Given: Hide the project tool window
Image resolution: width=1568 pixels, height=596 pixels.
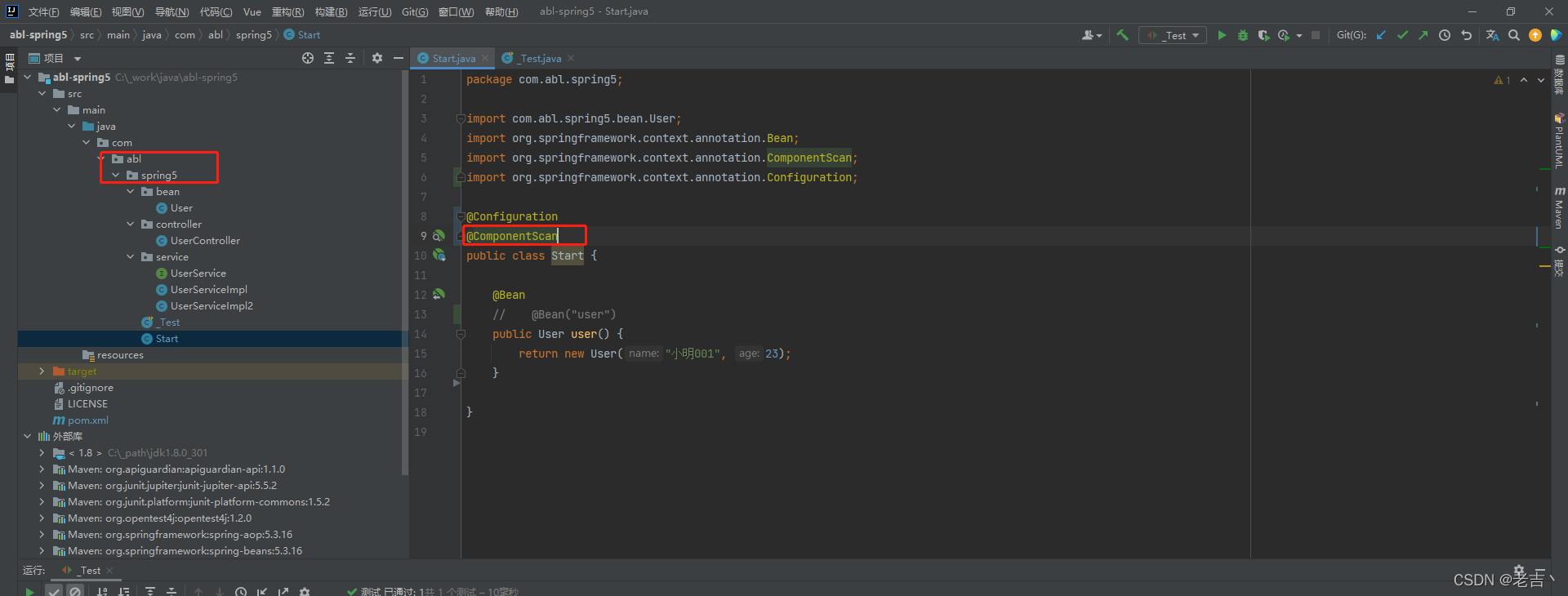Looking at the screenshot, I should point(399,58).
